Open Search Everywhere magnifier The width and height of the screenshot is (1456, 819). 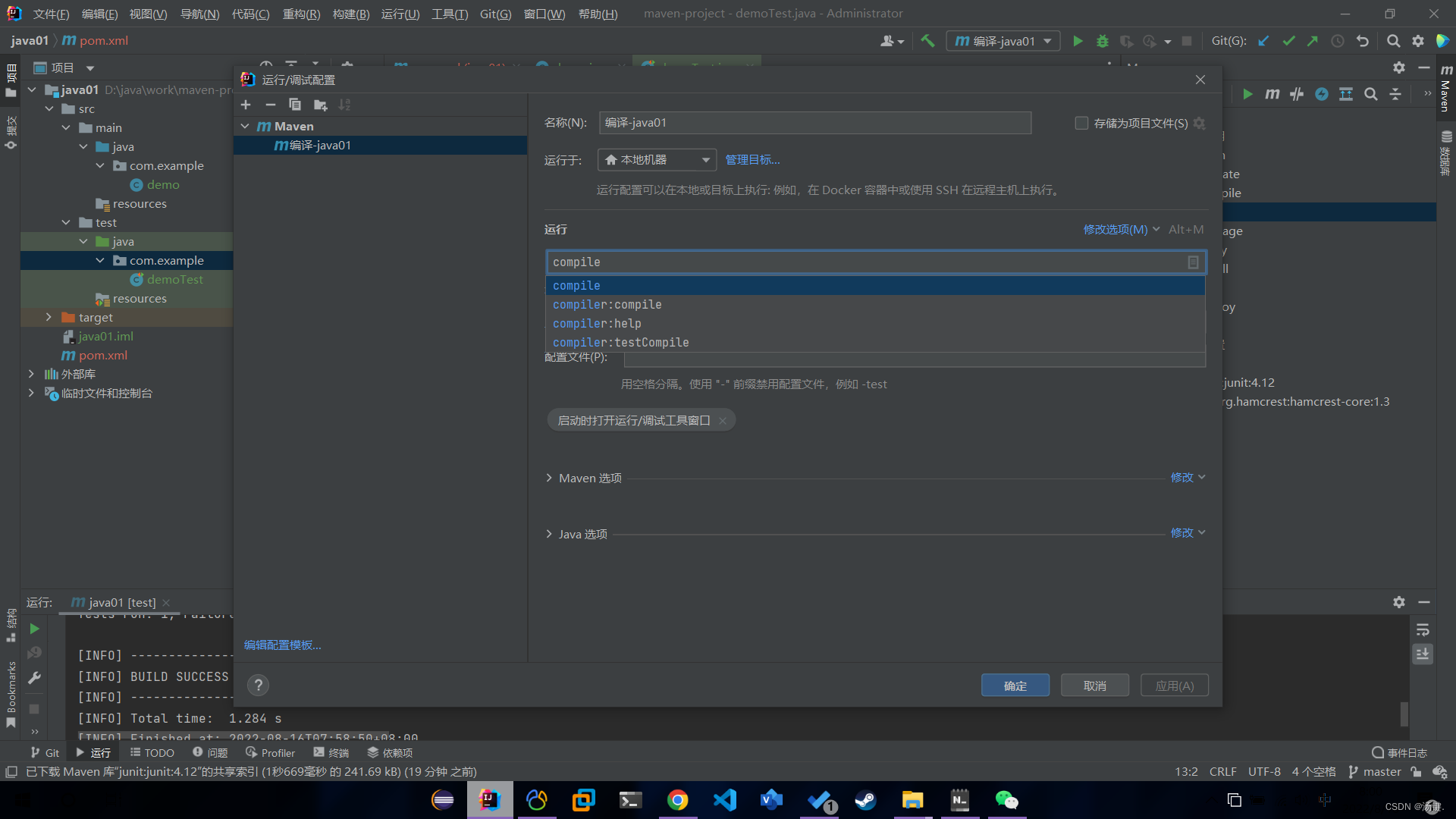tap(1393, 41)
